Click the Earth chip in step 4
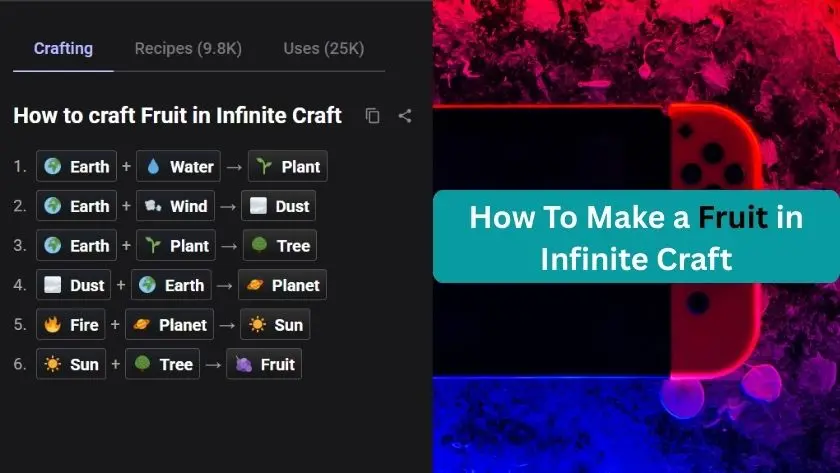Image resolution: width=840 pixels, height=473 pixels. tap(171, 285)
